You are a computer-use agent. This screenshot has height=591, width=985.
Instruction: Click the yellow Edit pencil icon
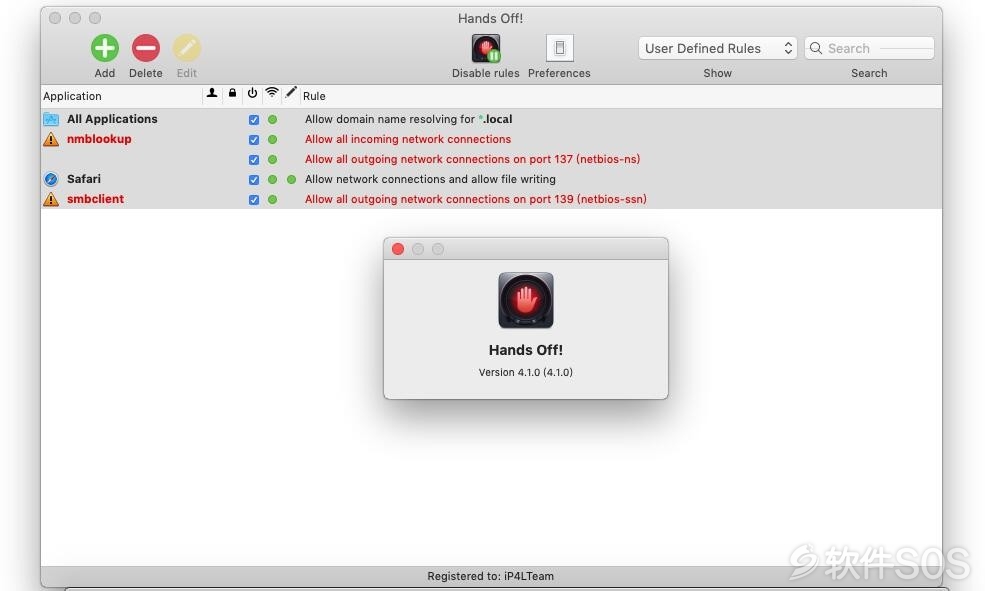click(187, 48)
